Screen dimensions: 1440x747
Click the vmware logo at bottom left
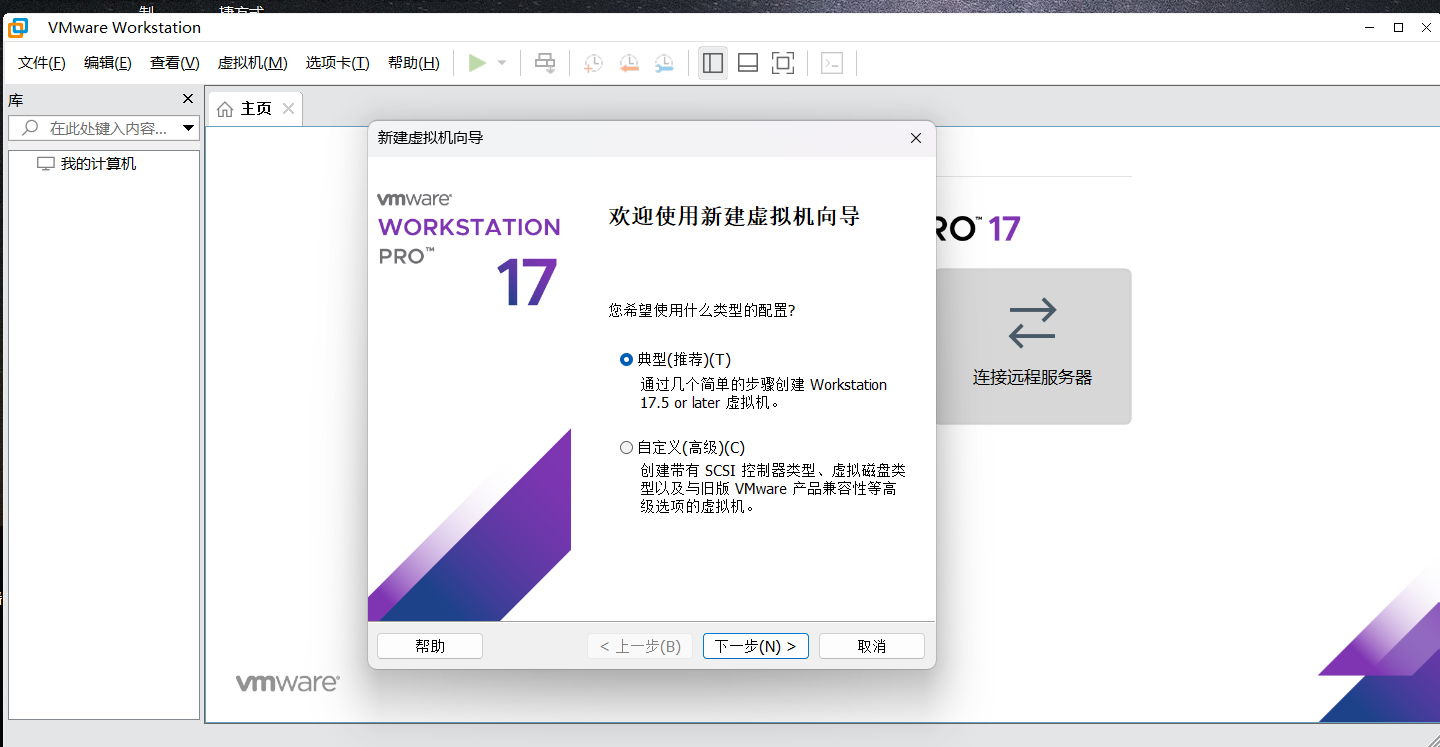tap(288, 683)
